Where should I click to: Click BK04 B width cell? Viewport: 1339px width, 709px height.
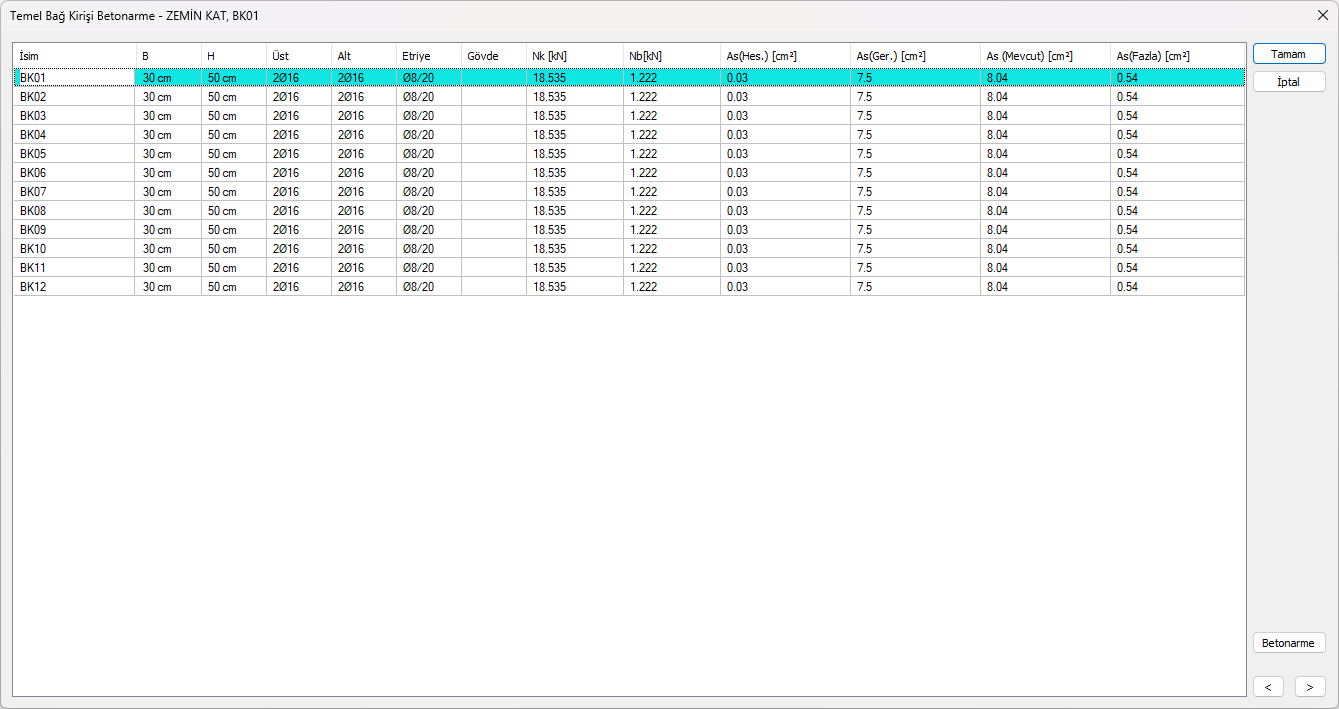[168, 135]
